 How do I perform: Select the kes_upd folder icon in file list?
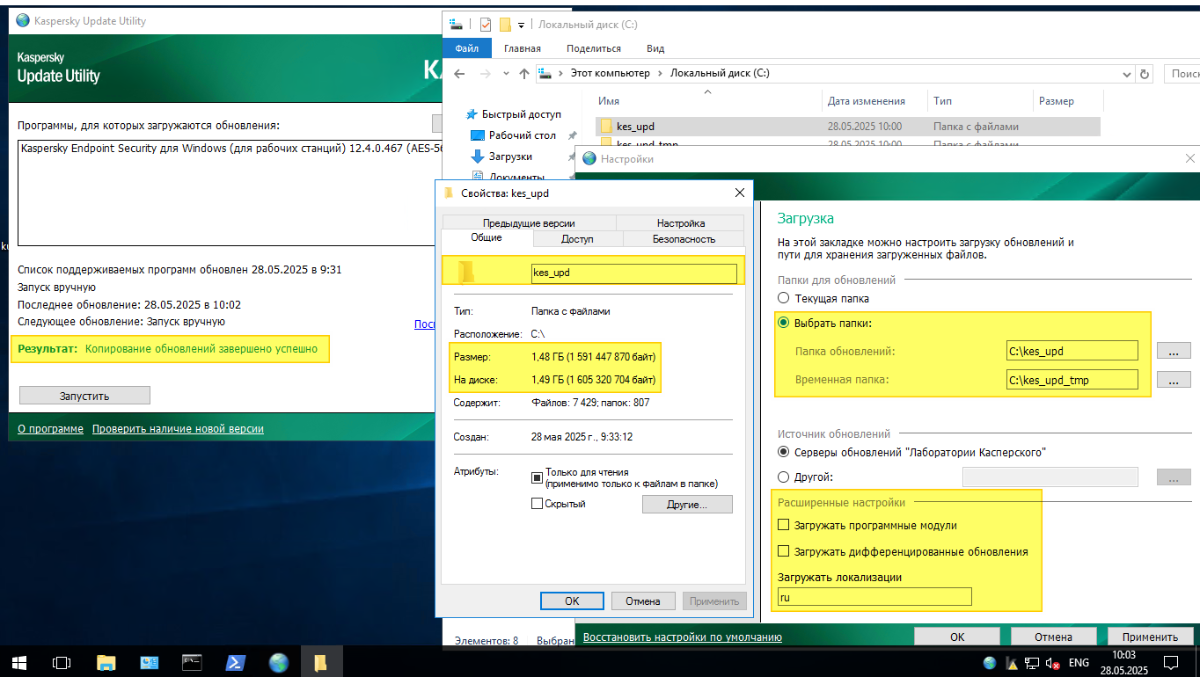coord(606,127)
